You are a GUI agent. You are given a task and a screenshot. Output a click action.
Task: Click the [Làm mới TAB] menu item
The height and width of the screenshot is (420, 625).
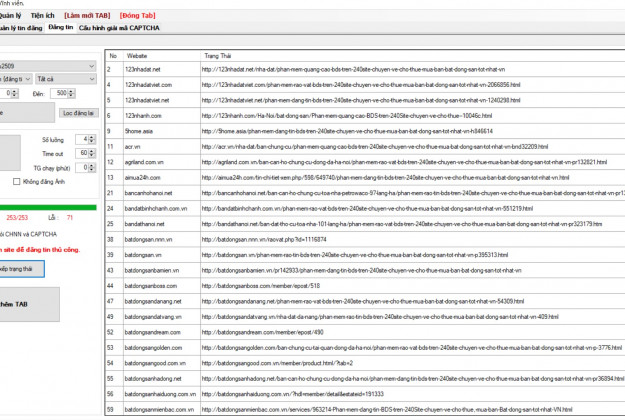[x=87, y=16]
